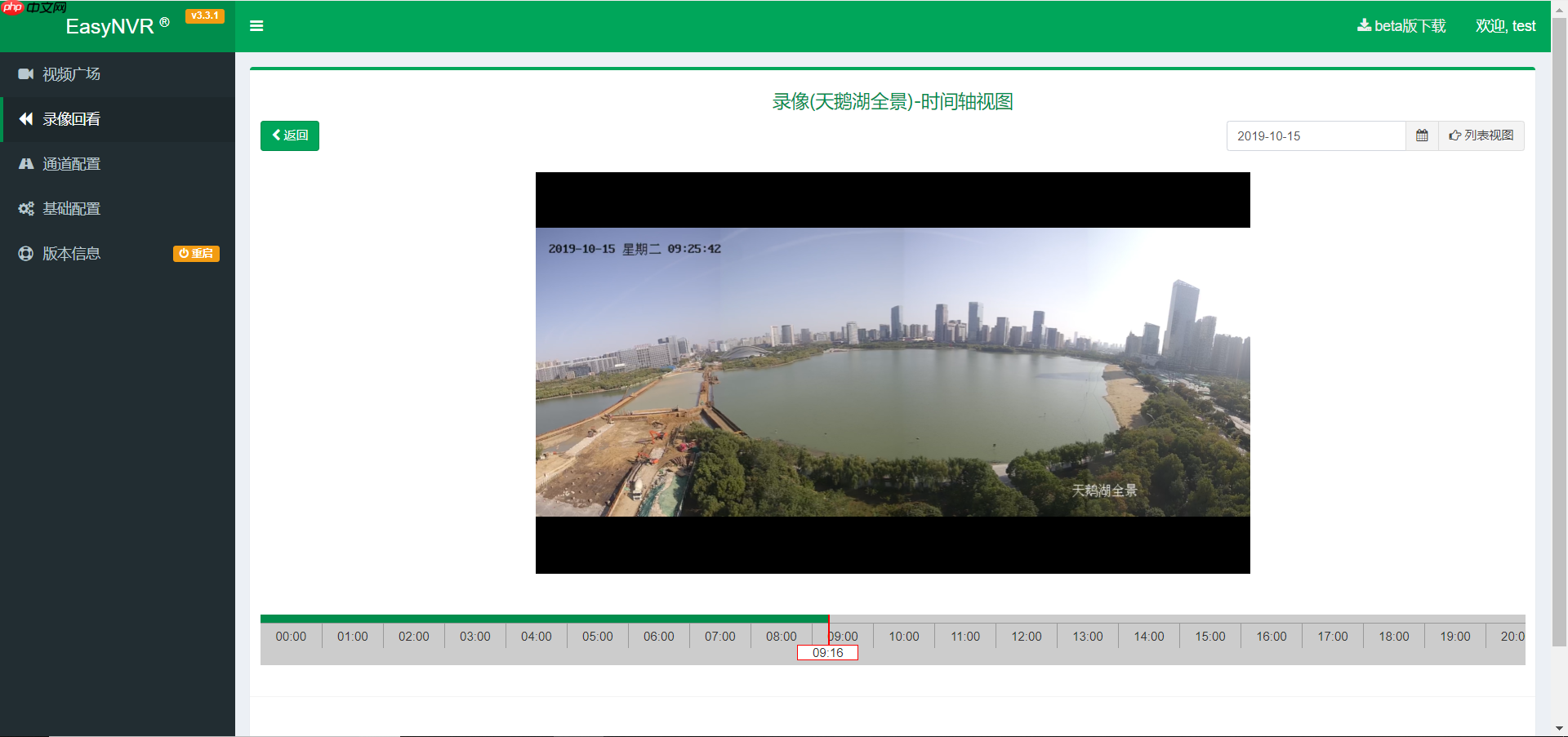Toggle the sidebar with hamburger icon
Screen dimensions: 1568x737
pyautogui.click(x=256, y=25)
